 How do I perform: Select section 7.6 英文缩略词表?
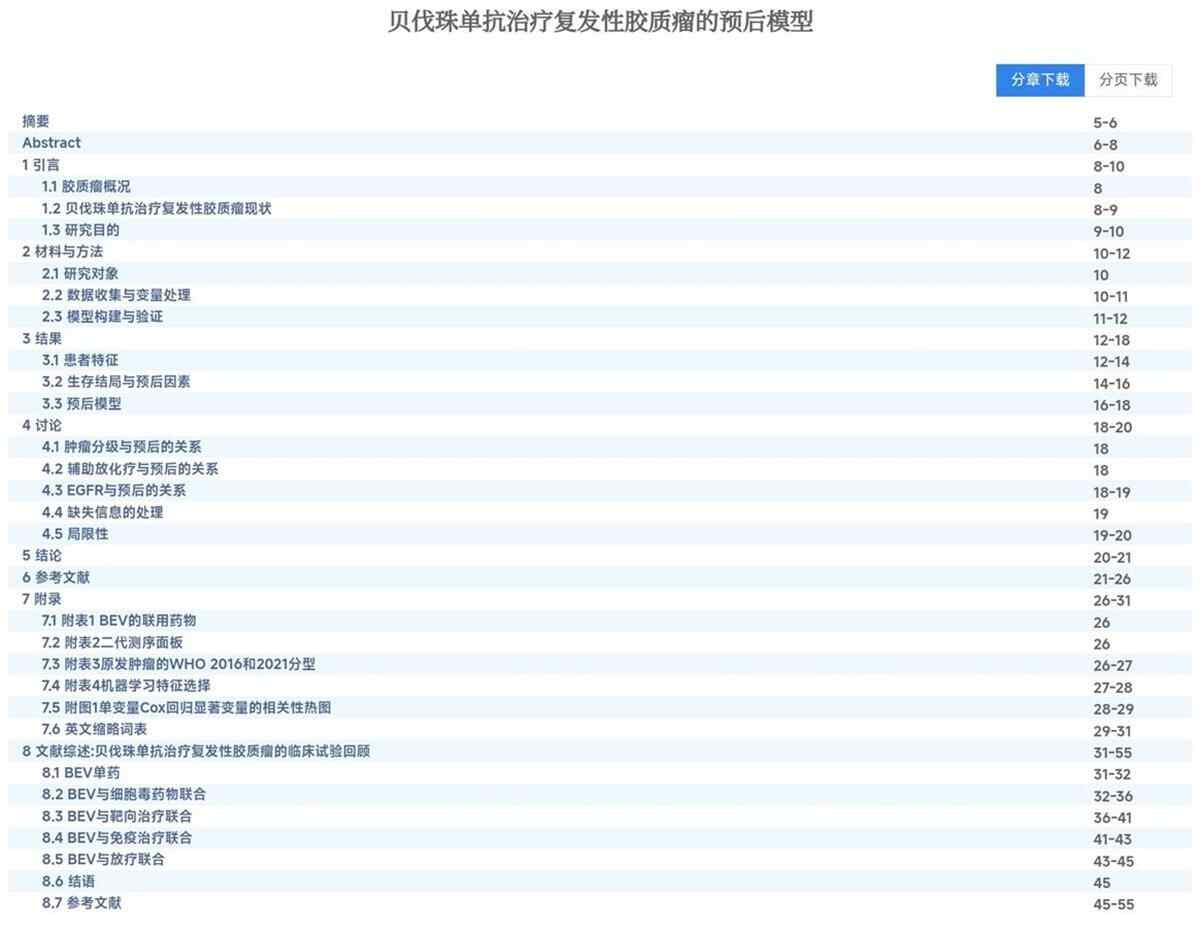click(94, 729)
